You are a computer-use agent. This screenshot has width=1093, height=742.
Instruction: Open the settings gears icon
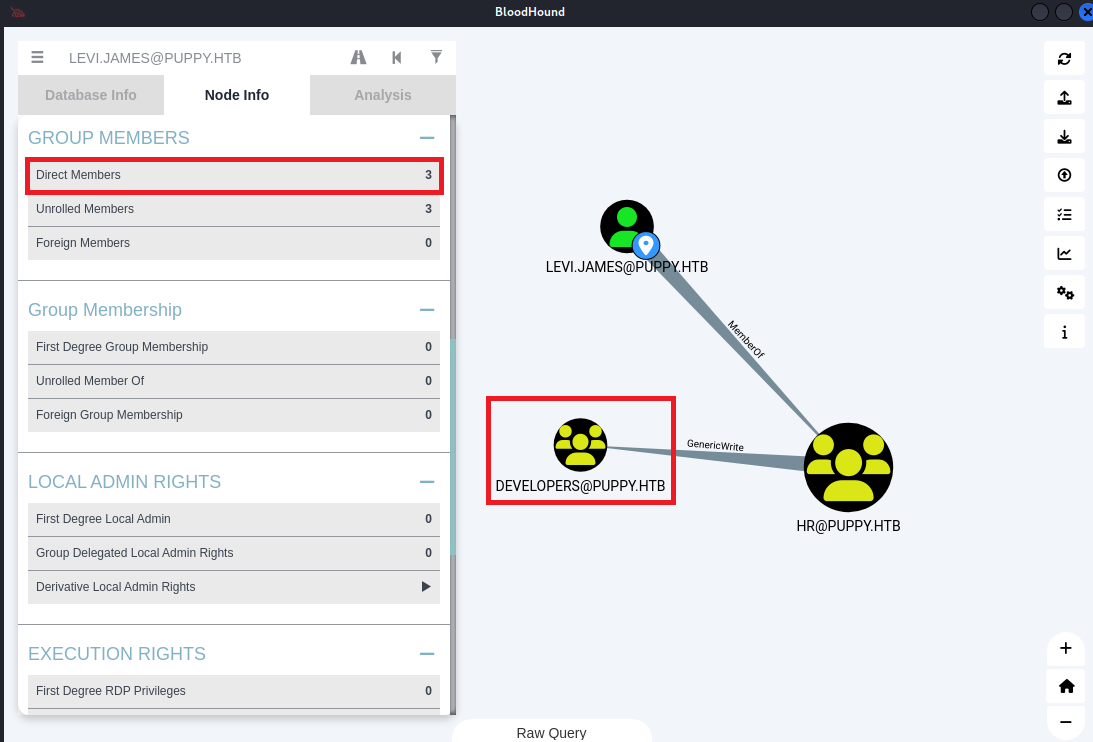point(1064,292)
